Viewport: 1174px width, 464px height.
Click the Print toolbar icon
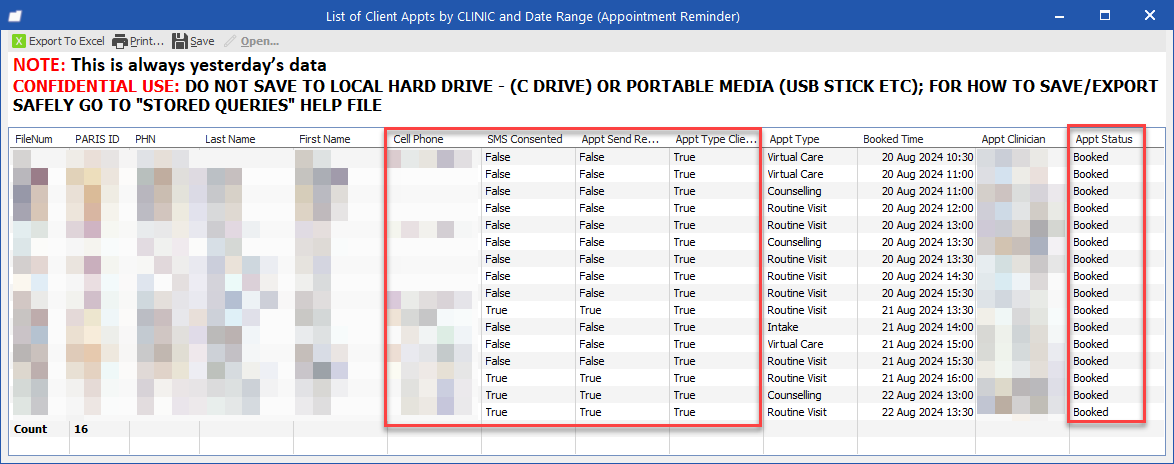point(120,41)
